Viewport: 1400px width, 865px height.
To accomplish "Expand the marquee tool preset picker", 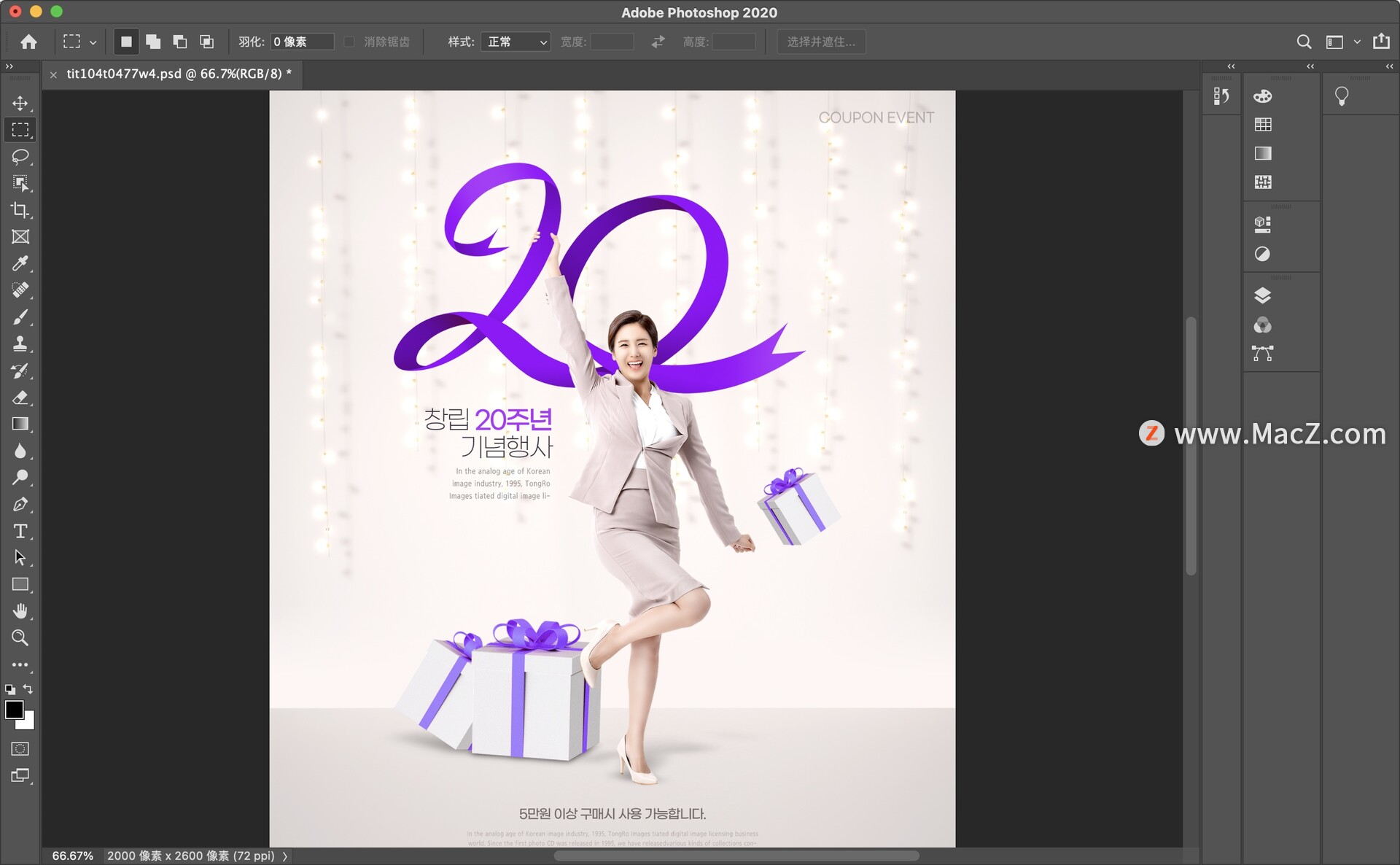I will [x=93, y=42].
